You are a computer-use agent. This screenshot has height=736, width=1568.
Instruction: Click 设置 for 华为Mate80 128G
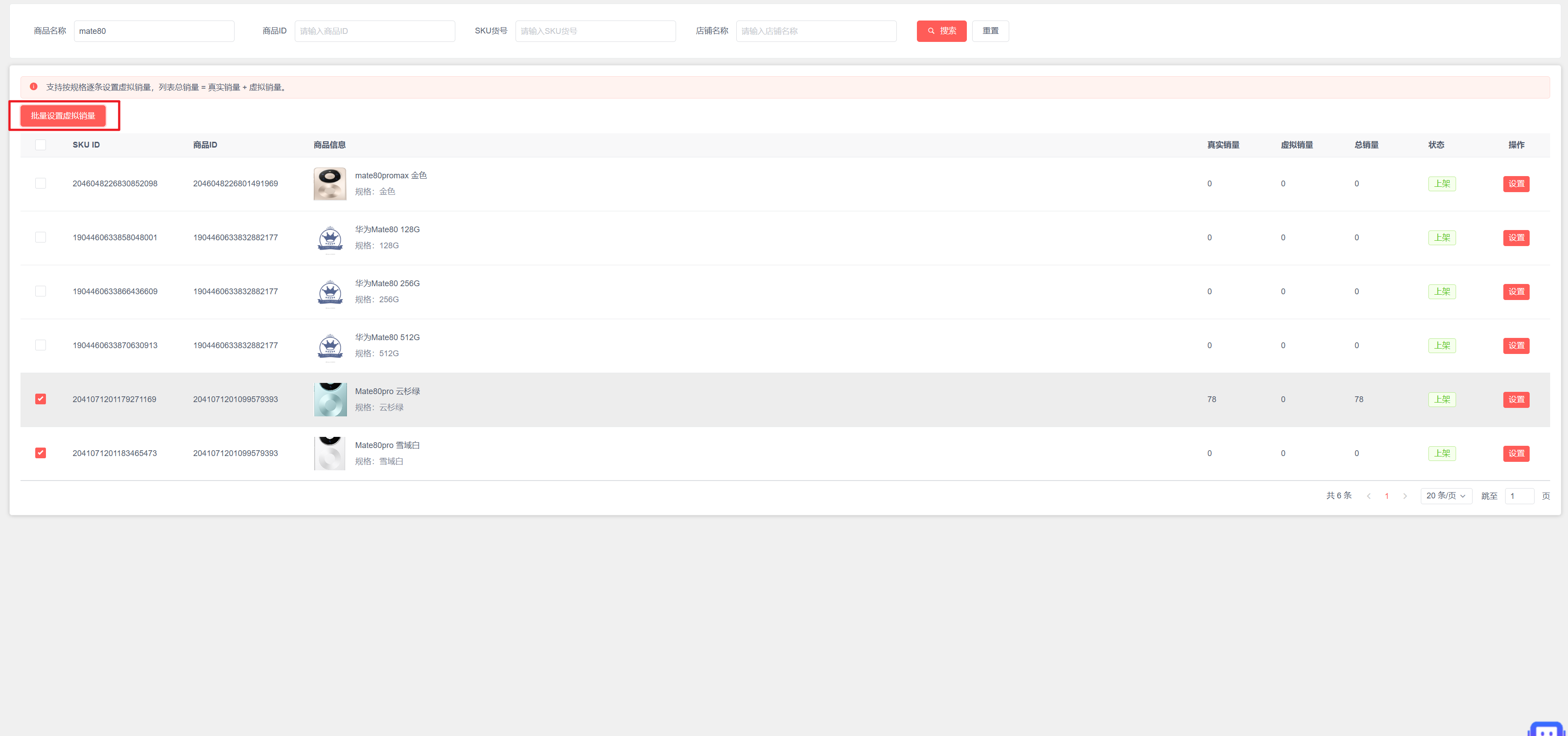coord(1516,238)
